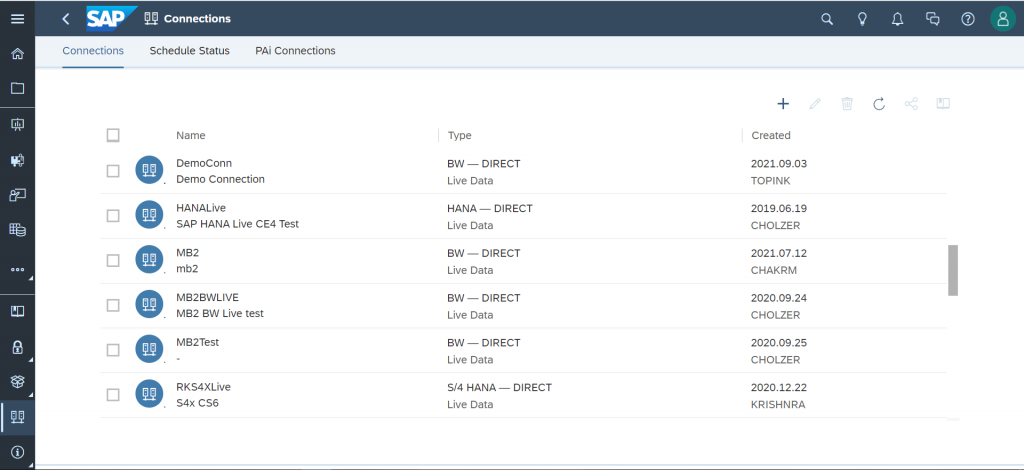The width and height of the screenshot is (1024, 470).
Task: Go back with the header arrow
Action: [65, 19]
